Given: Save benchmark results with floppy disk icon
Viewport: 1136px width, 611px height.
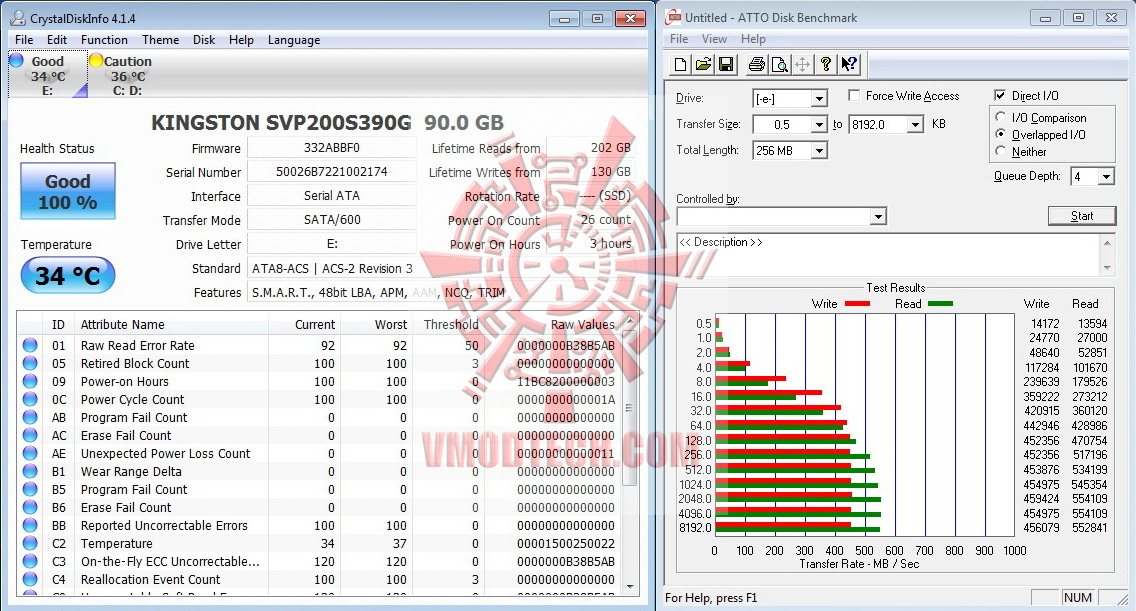Looking at the screenshot, I should pyautogui.click(x=726, y=65).
